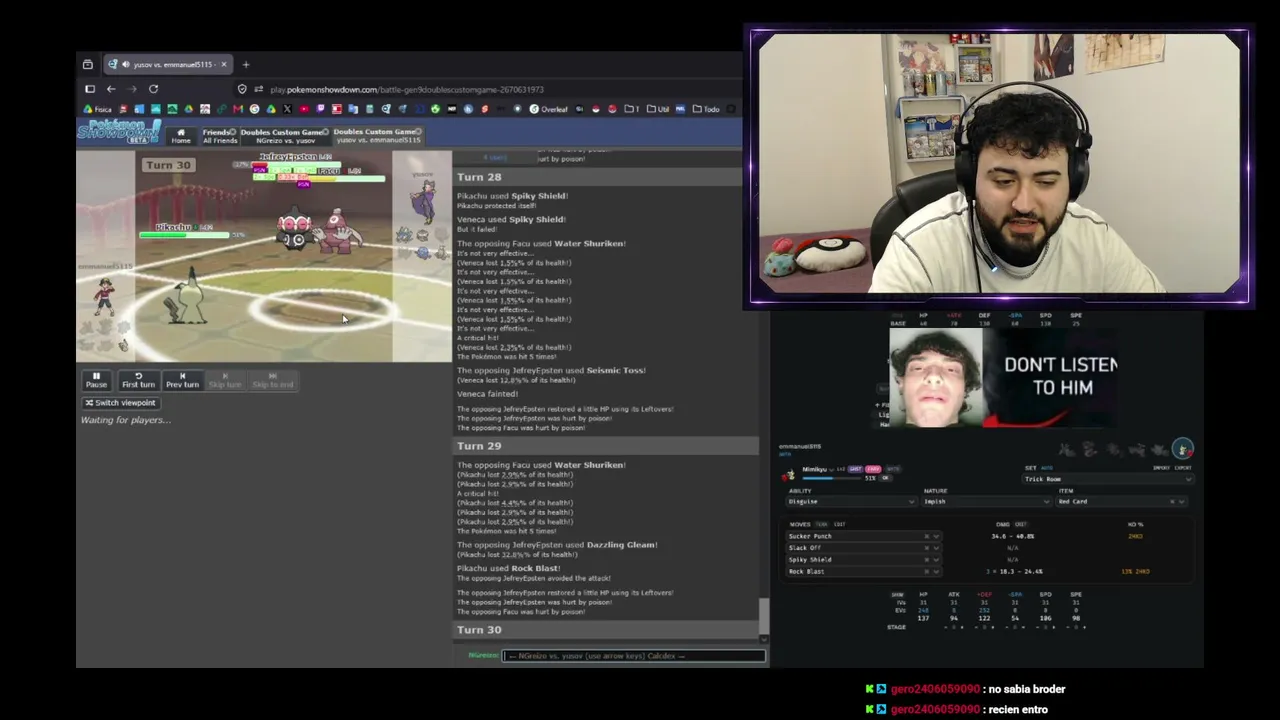Clear the Sucker Punch move slot
This screenshot has width=1280, height=720.
(926, 537)
